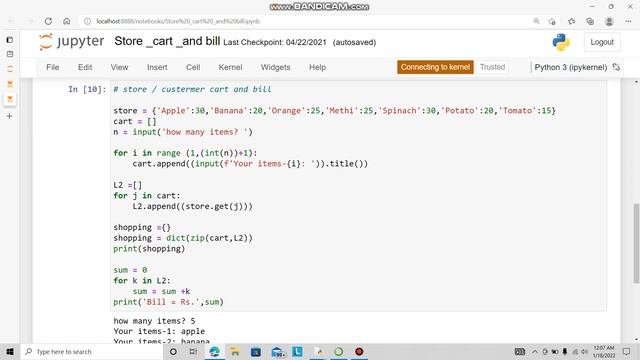Click the 'how many items? 5' output line
Viewport: 640px width, 360px height.
[154, 321]
